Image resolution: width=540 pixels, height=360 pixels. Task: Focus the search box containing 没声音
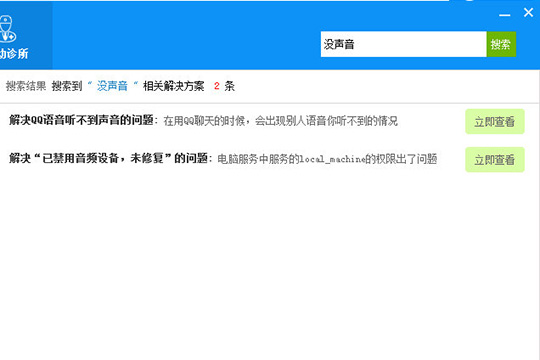[x=403, y=44]
